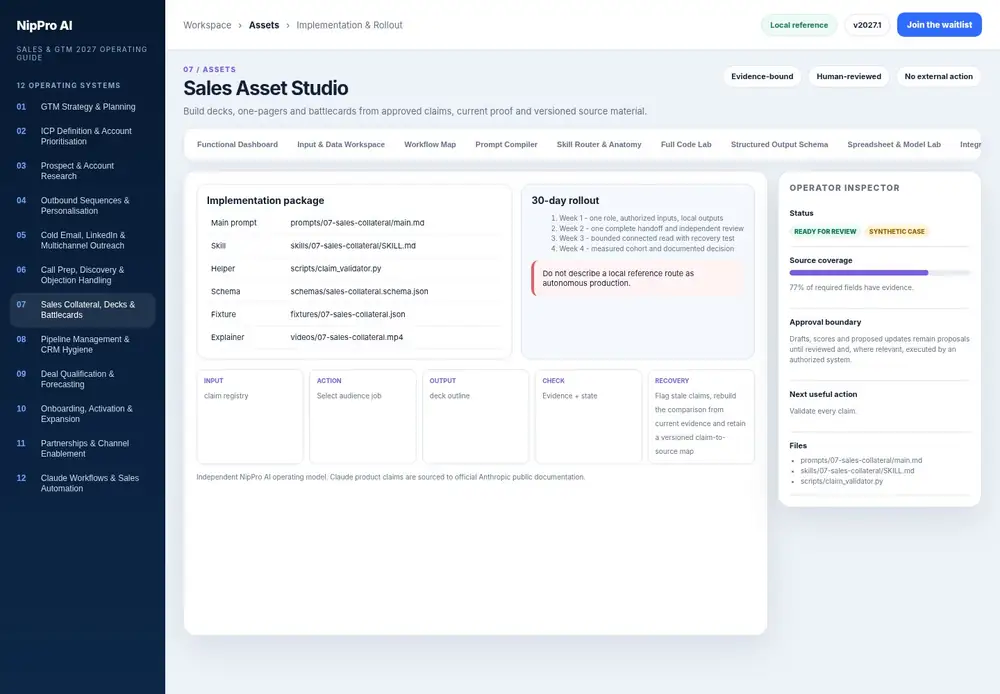Image resolution: width=1000 pixels, height=694 pixels.
Task: Click the Sales Asset Studio heading
Action: [x=266, y=88]
